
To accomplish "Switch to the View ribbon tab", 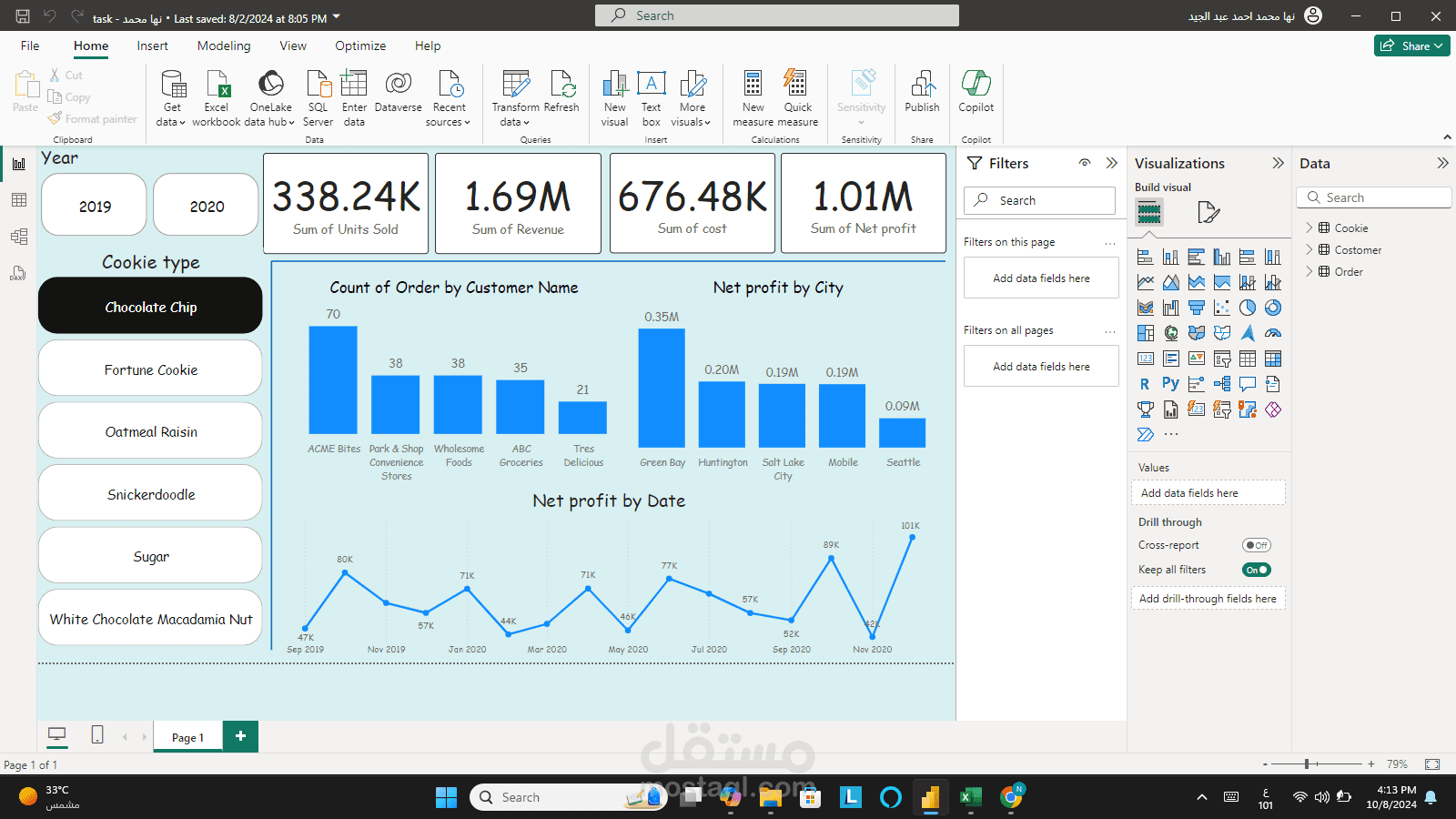I will tap(293, 45).
